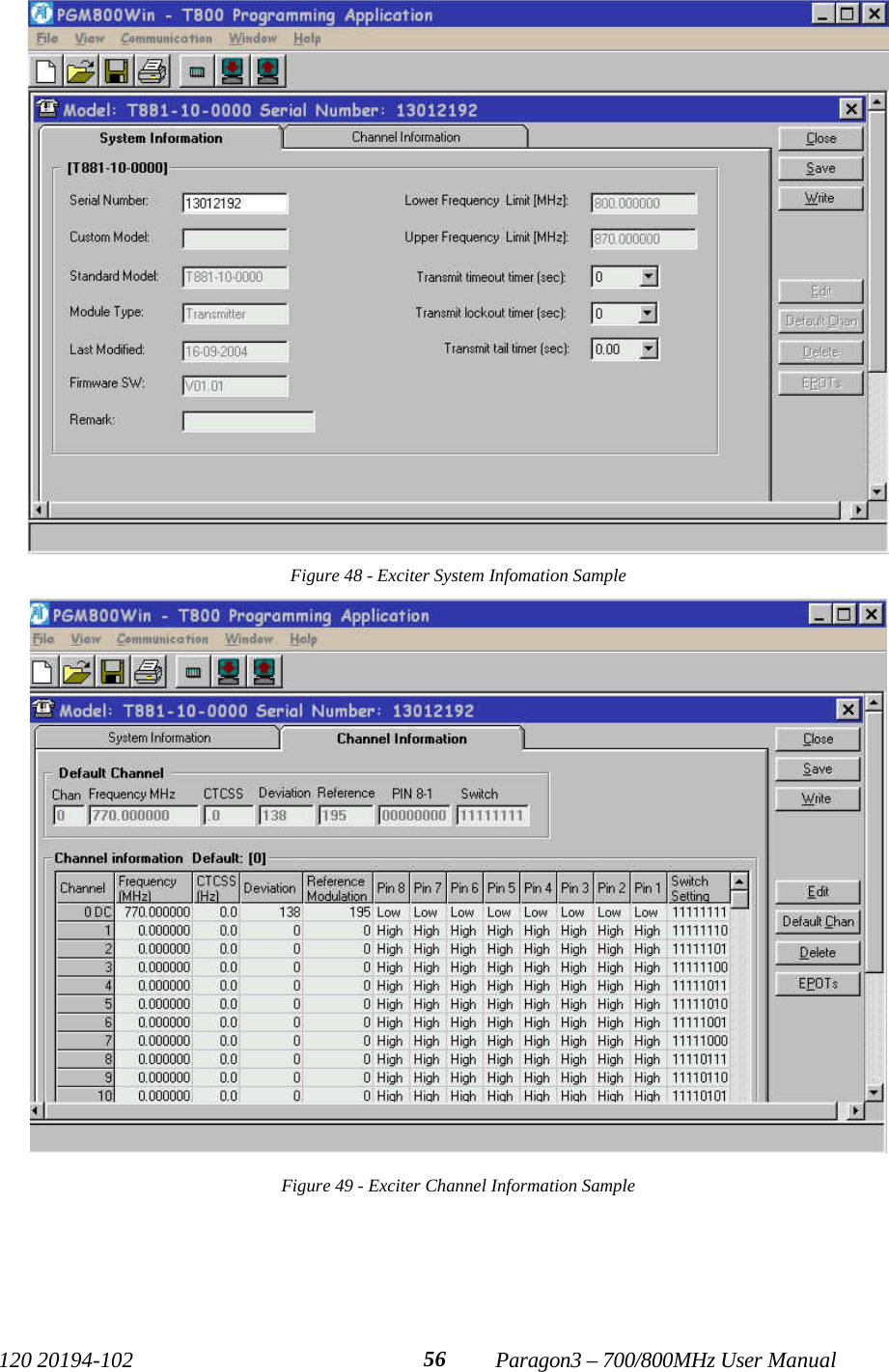Screen dimensions: 889x1372
Task: Click the small chip icon in Figure 49 toolbar
Action: click(193, 671)
